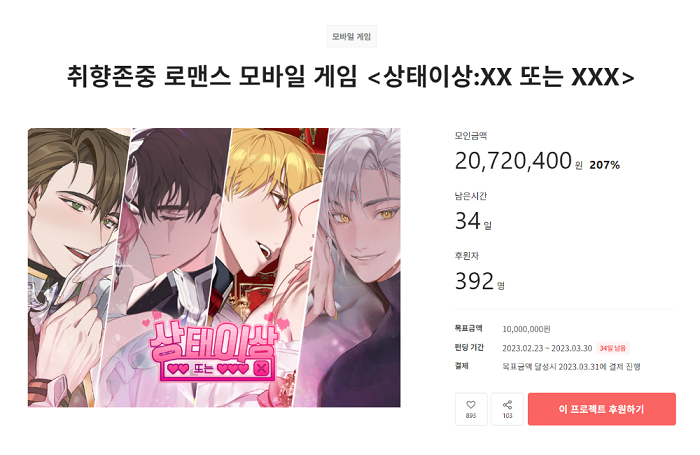Click the 392명 backer count

tap(479, 281)
